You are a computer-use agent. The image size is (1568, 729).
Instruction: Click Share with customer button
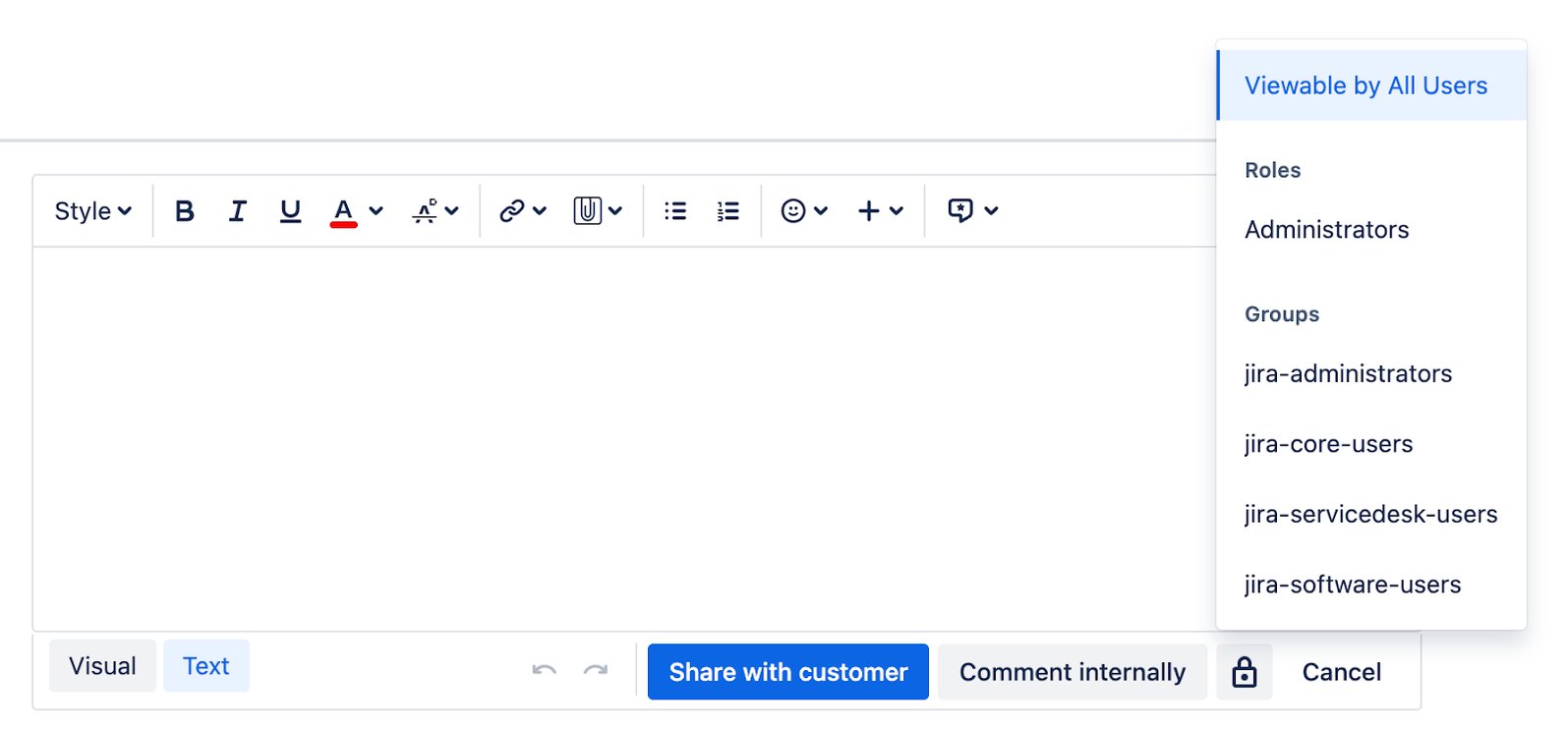point(788,672)
